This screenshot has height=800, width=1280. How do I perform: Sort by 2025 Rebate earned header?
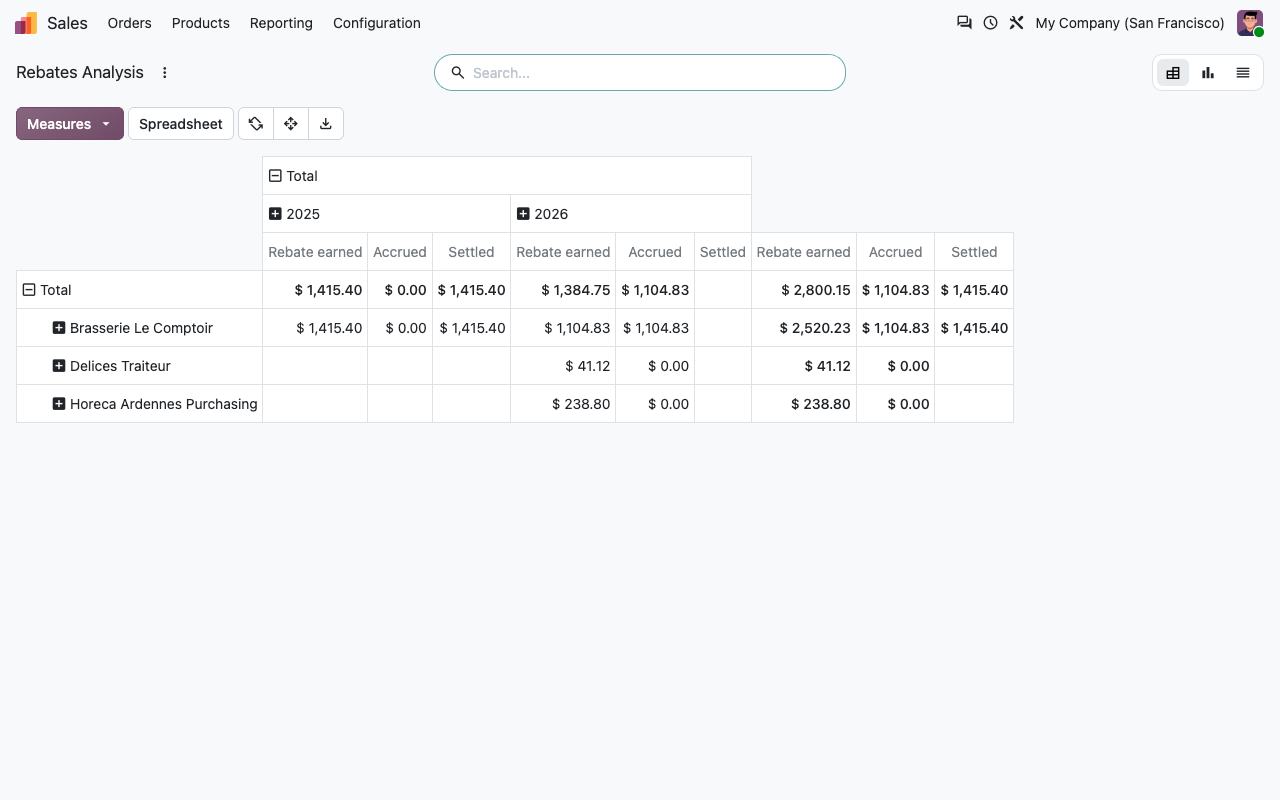pyautogui.click(x=315, y=252)
